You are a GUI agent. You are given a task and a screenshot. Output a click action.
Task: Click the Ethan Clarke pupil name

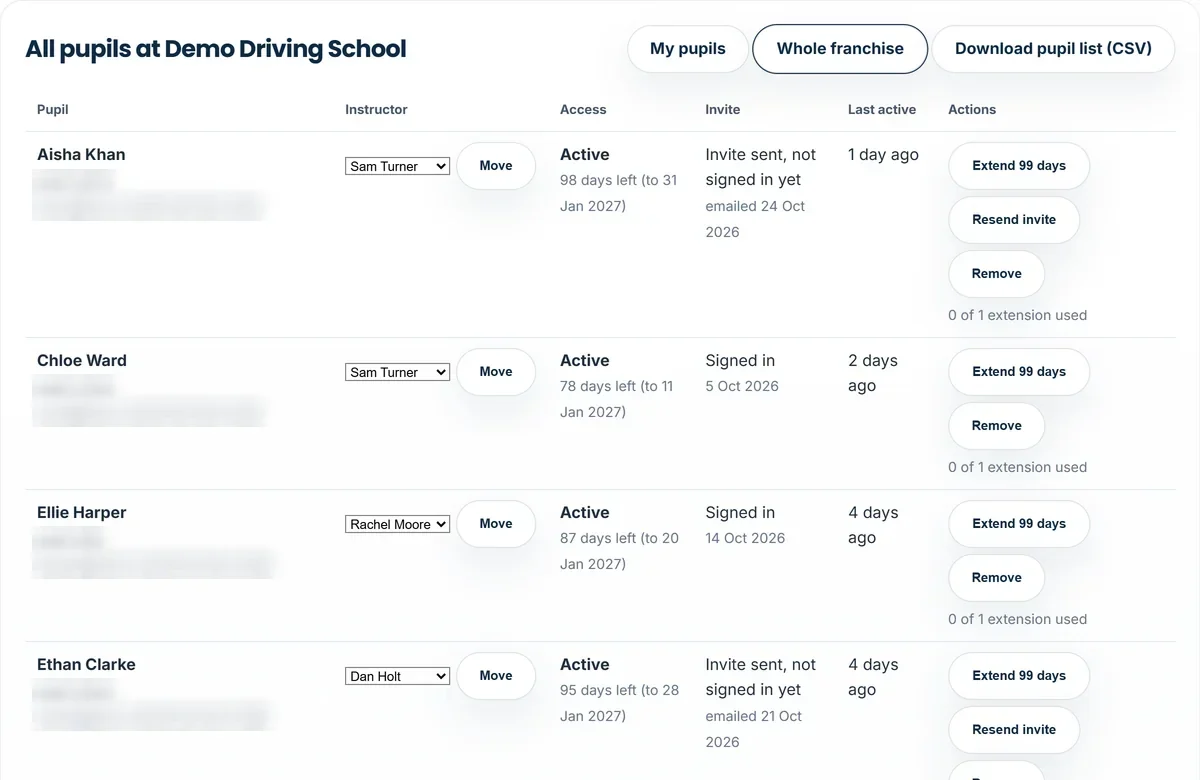[x=86, y=665]
